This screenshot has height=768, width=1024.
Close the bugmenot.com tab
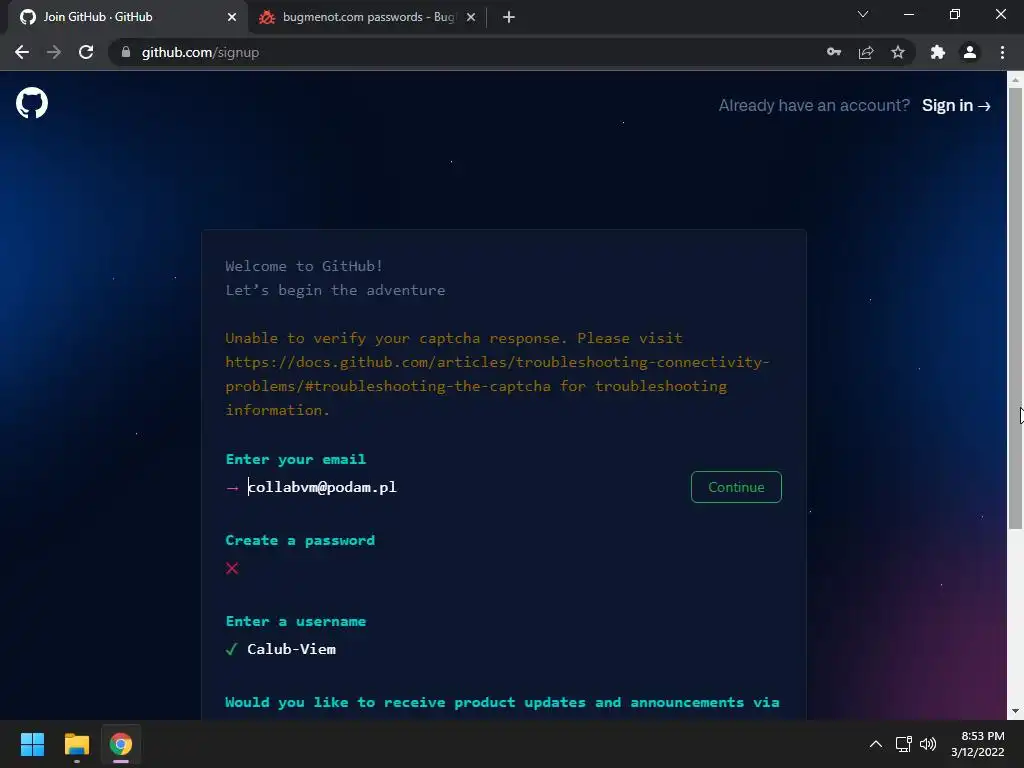tap(471, 17)
